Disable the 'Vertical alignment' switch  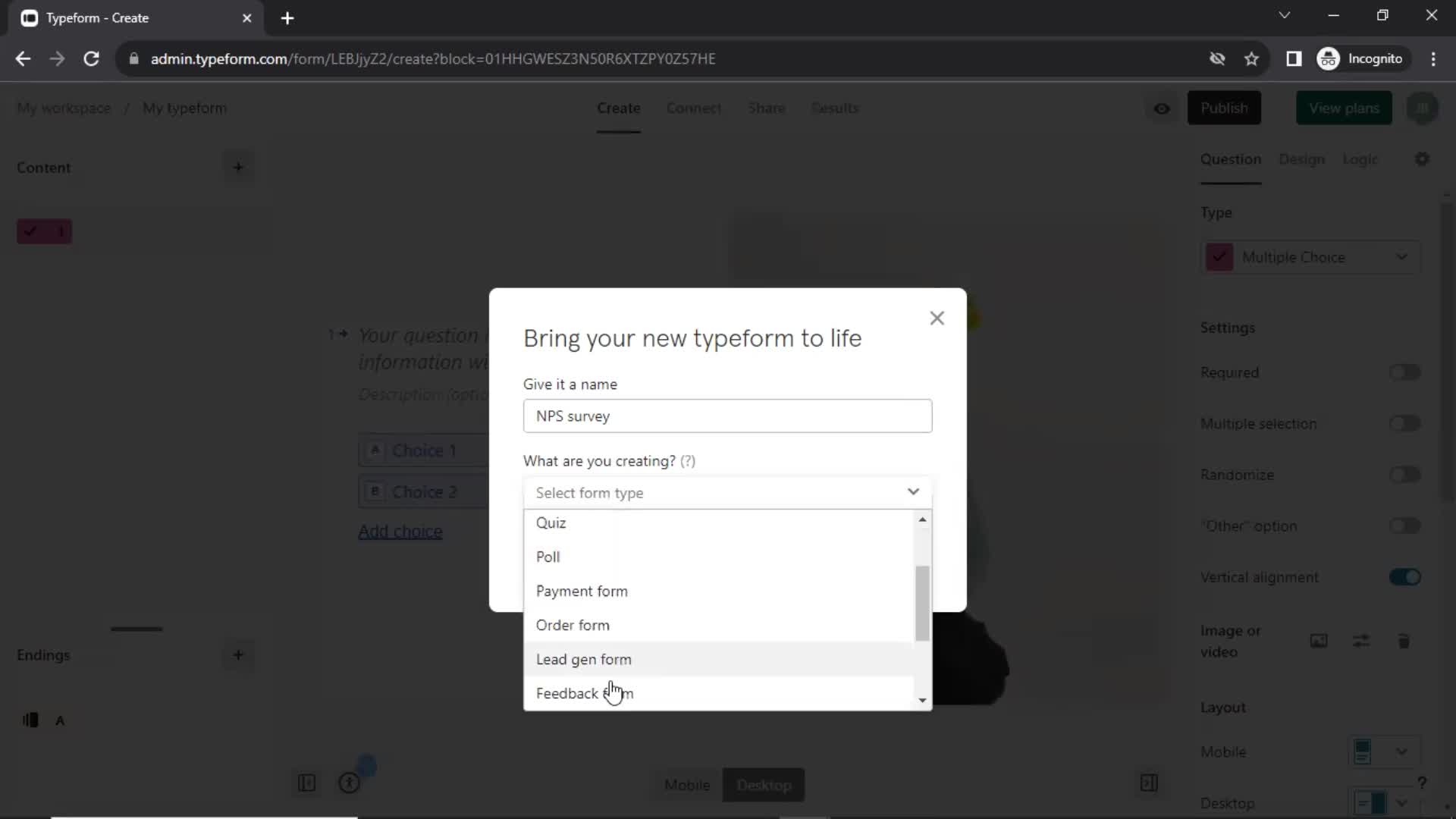click(x=1404, y=577)
